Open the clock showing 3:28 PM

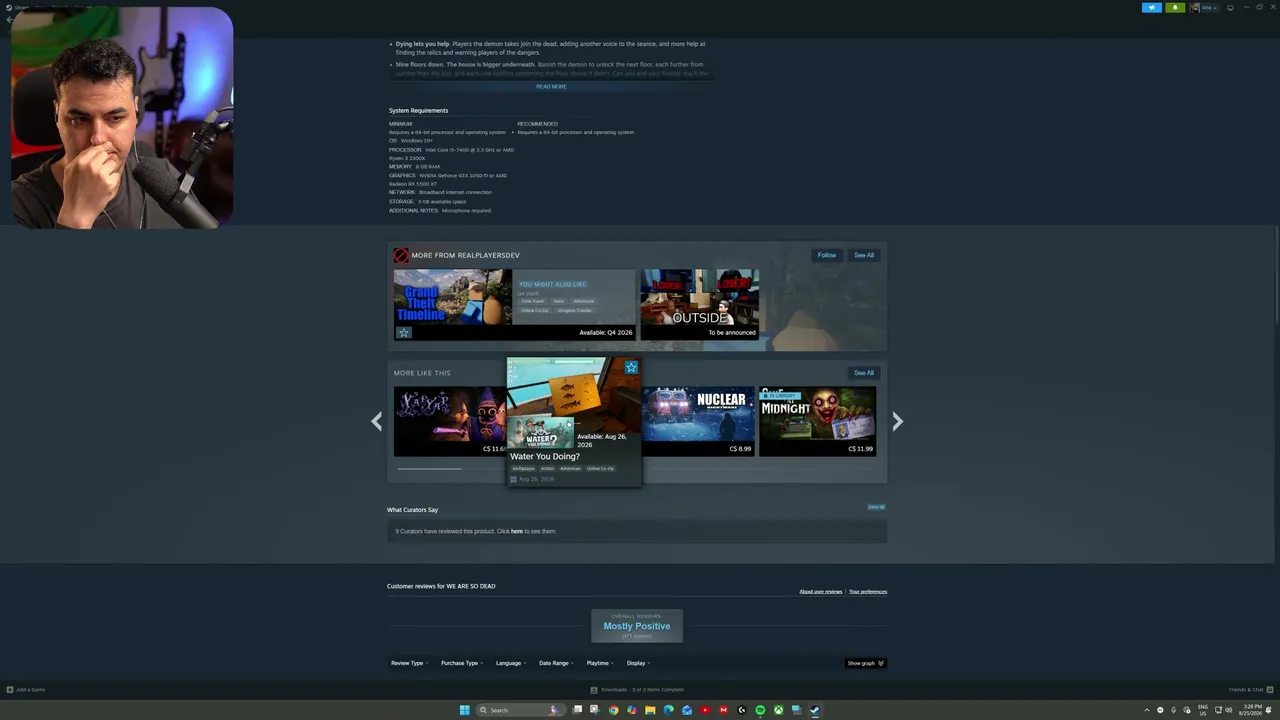pyautogui.click(x=1248, y=710)
